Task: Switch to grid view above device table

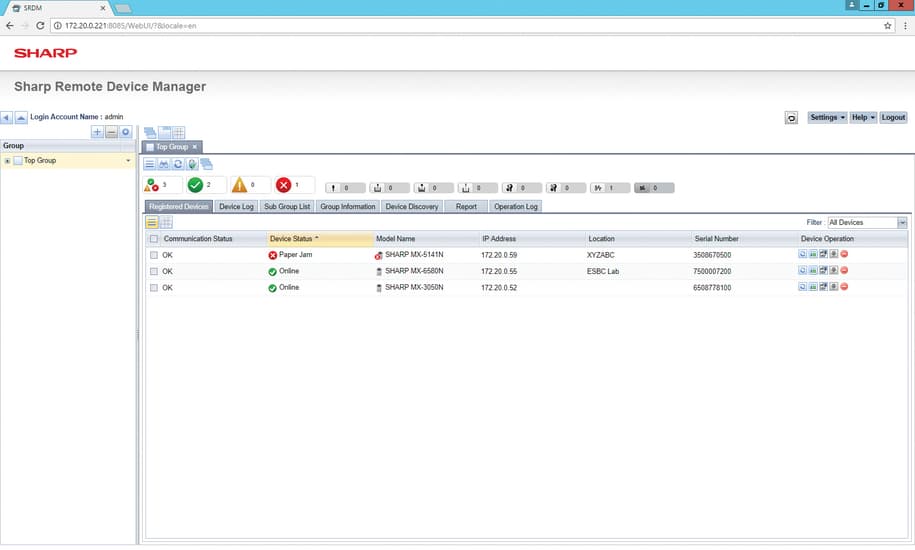Action: tap(166, 222)
